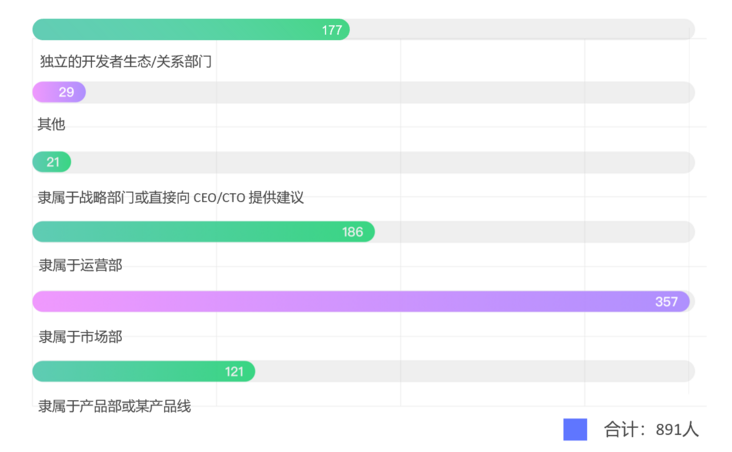The image size is (732, 452).
Task: Click the number 177 inside top bar
Action: (332, 30)
